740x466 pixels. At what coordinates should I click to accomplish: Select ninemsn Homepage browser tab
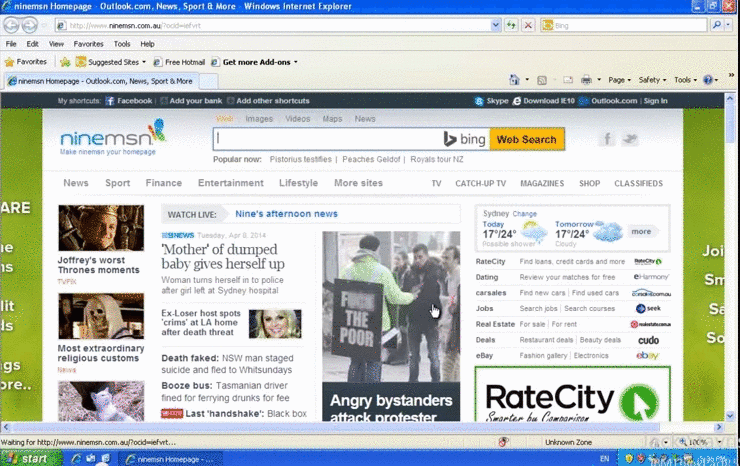click(101, 81)
